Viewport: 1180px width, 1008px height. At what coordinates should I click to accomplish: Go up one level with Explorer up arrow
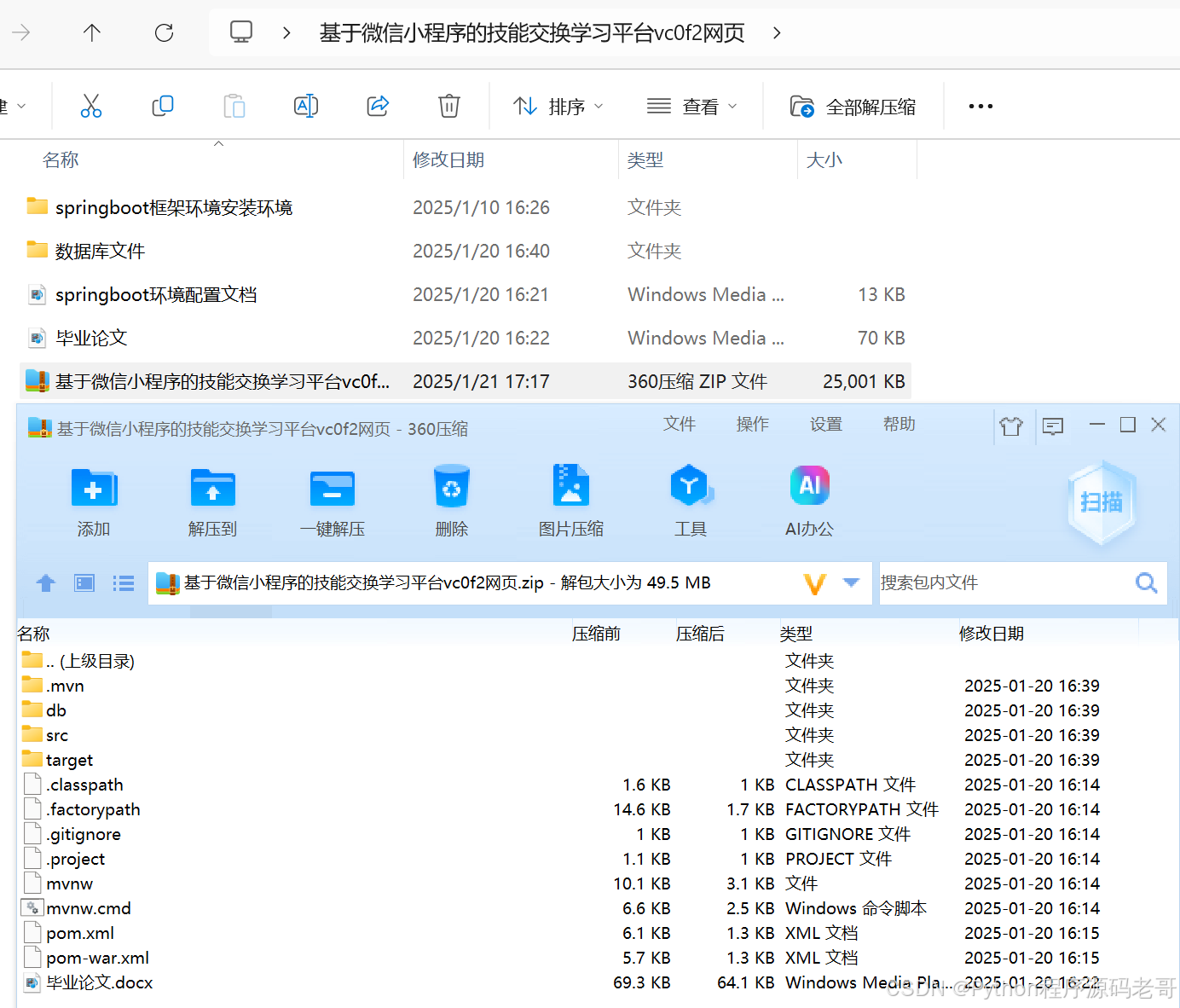(92, 32)
